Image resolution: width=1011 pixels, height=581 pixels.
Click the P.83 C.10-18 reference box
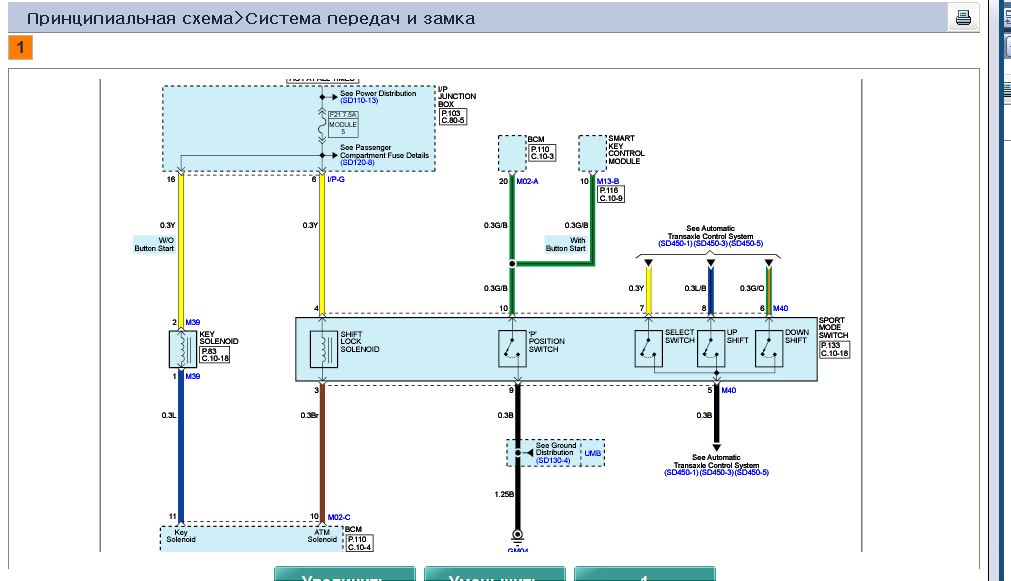click(x=215, y=355)
